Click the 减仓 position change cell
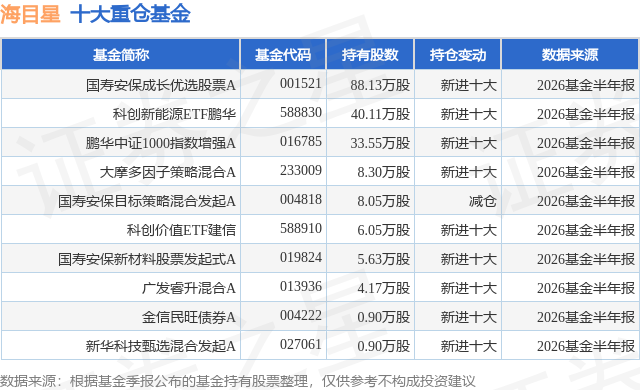The height and width of the screenshot is (390, 640). (482, 201)
